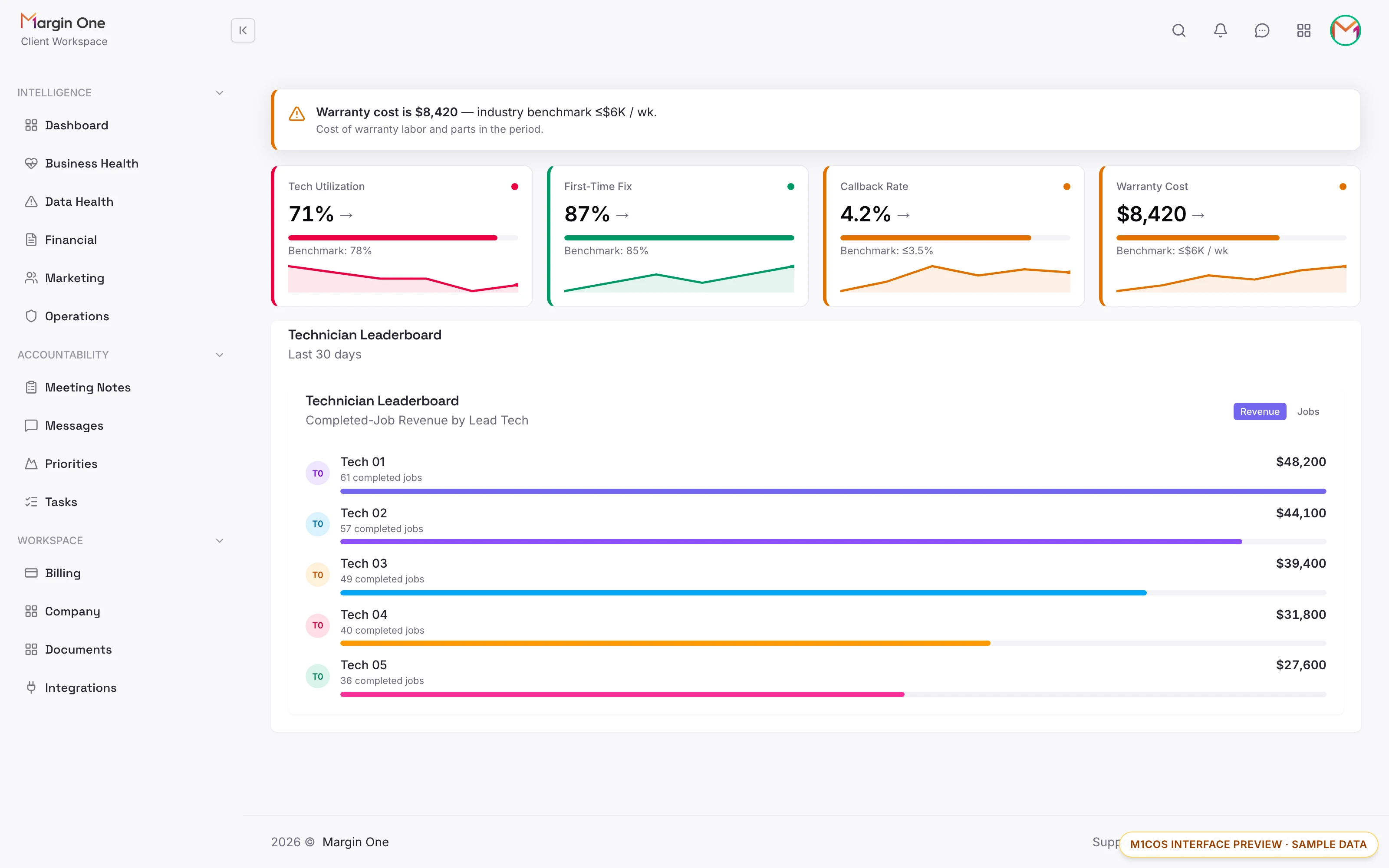Screen dimensions: 1389x868
Task: Click Tech 05 avatar badge
Action: pyautogui.click(x=317, y=676)
